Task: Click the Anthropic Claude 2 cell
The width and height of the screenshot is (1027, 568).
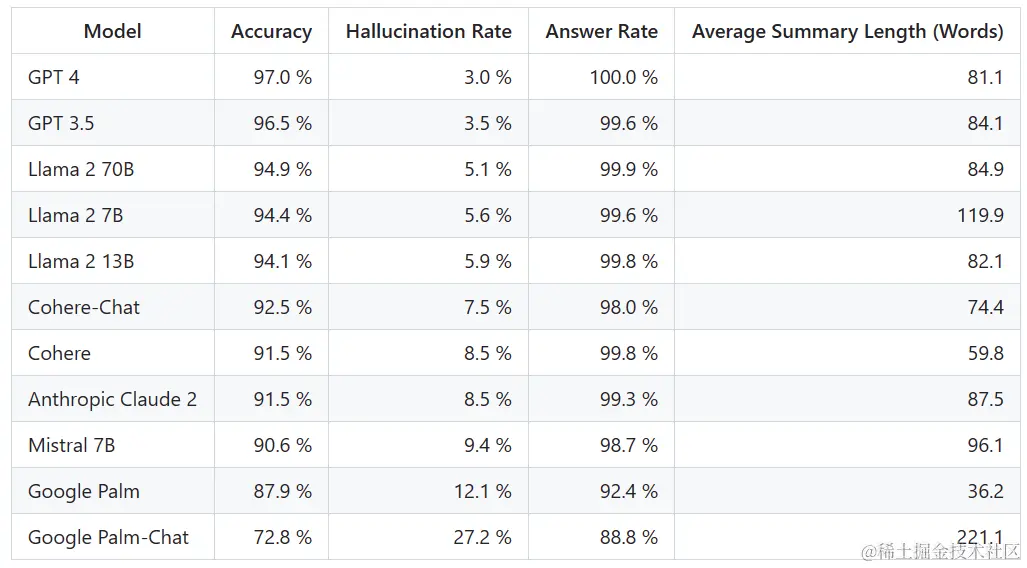Action: point(113,399)
